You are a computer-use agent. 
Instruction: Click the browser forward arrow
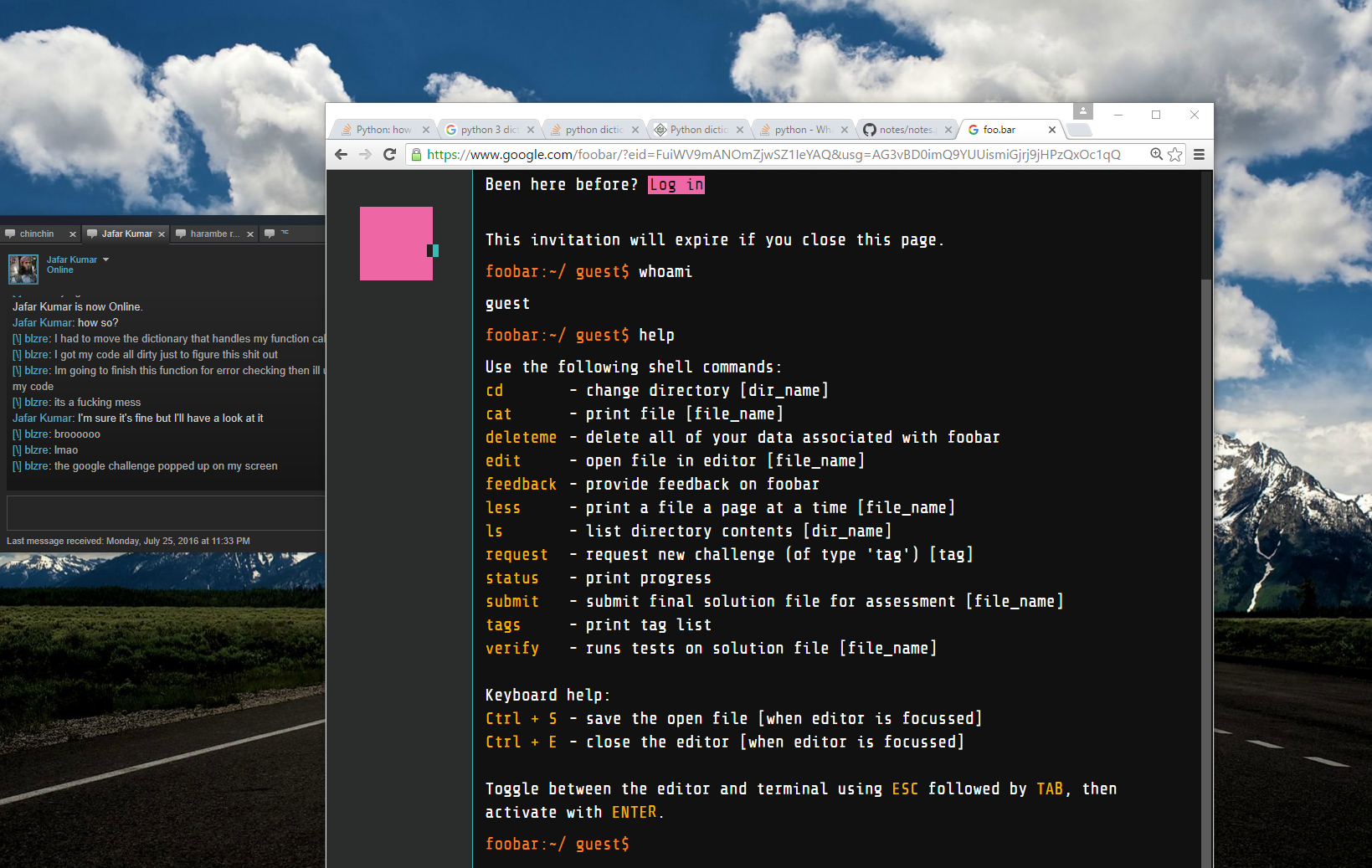pyautogui.click(x=365, y=154)
